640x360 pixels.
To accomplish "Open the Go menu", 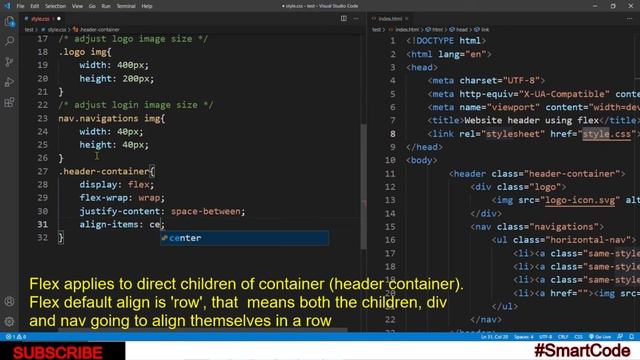I will (x=92, y=6).
